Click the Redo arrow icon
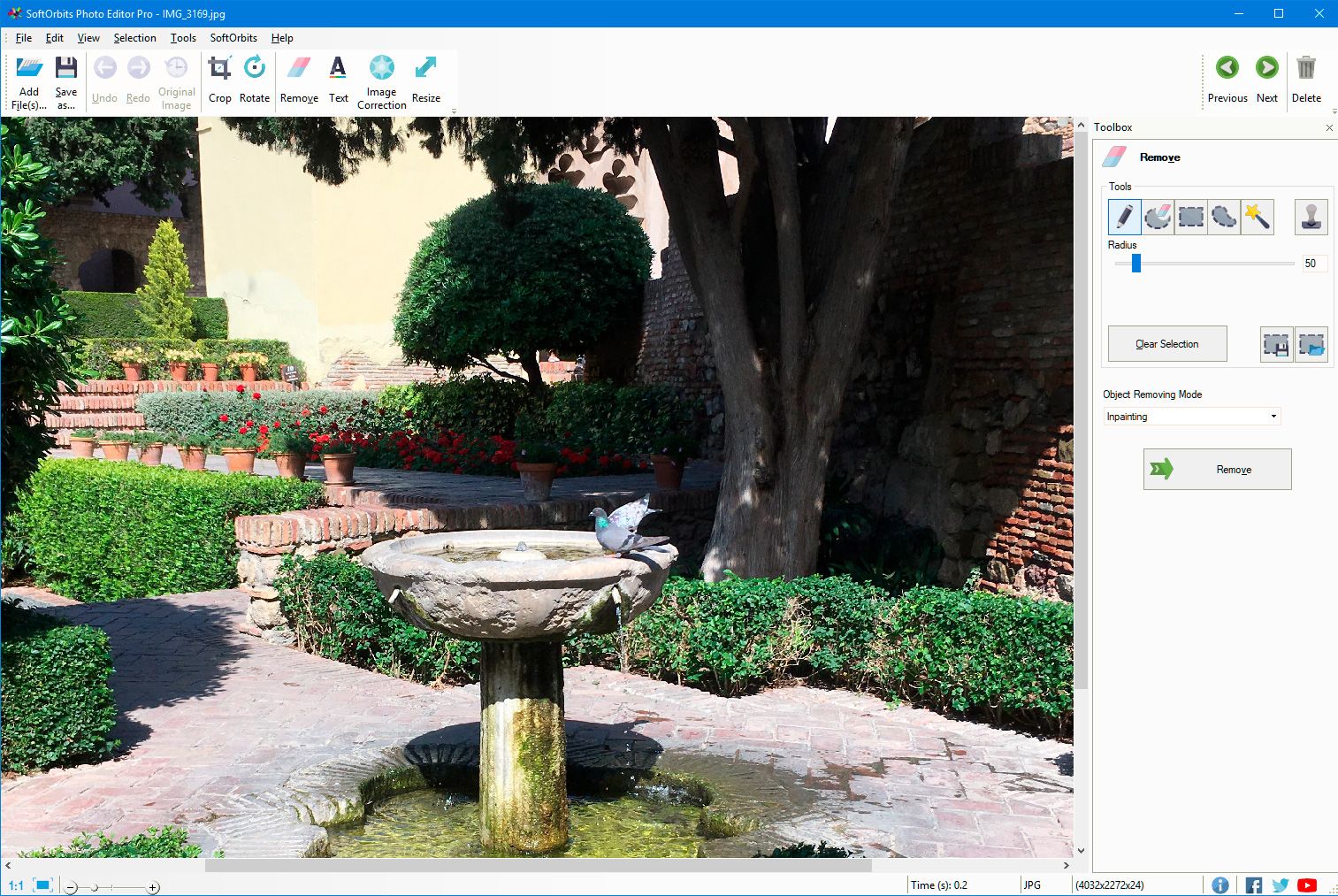The height and width of the screenshot is (896, 1338). pyautogui.click(x=138, y=68)
